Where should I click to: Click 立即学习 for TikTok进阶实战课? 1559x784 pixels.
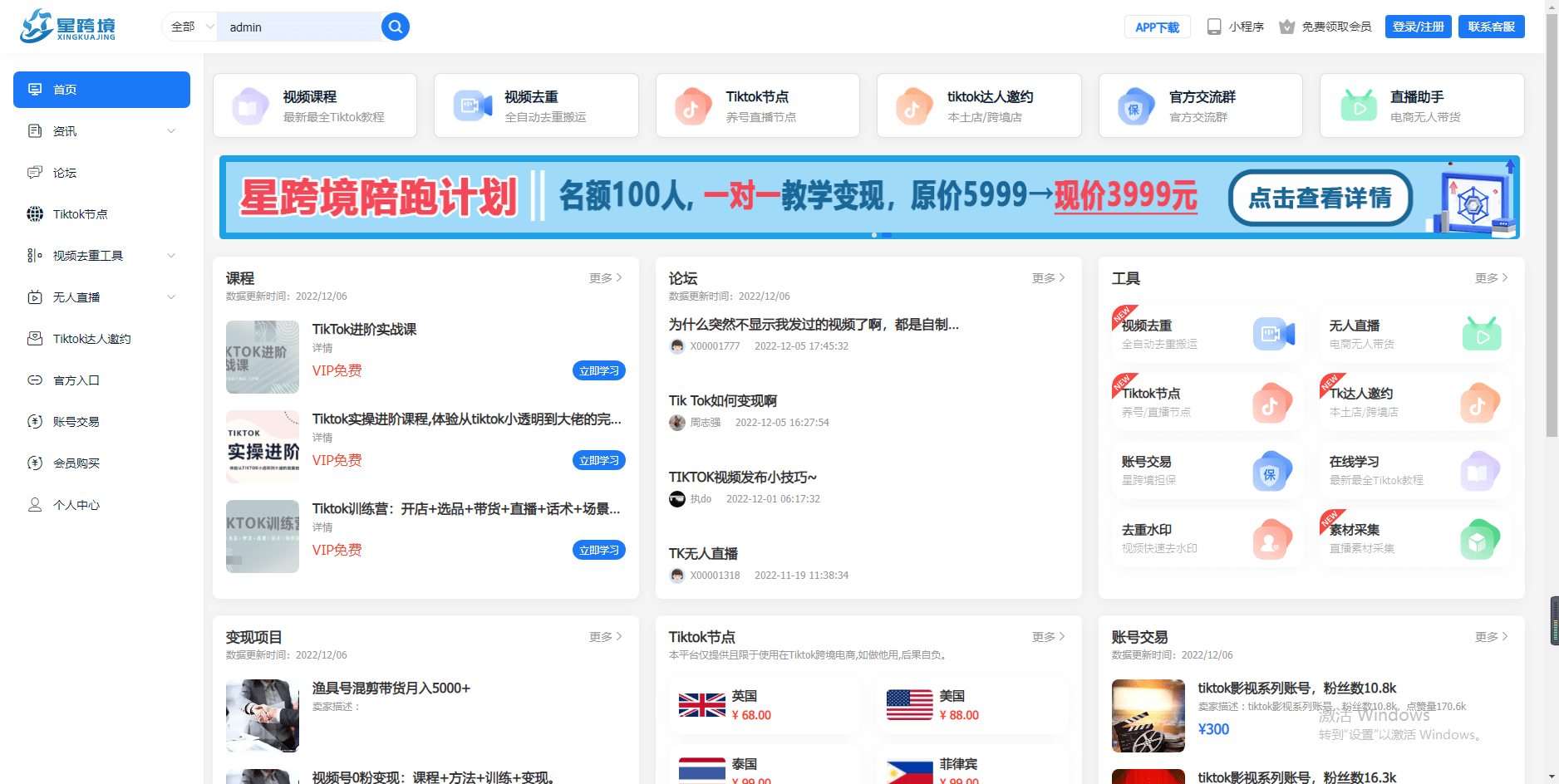pyautogui.click(x=599, y=370)
